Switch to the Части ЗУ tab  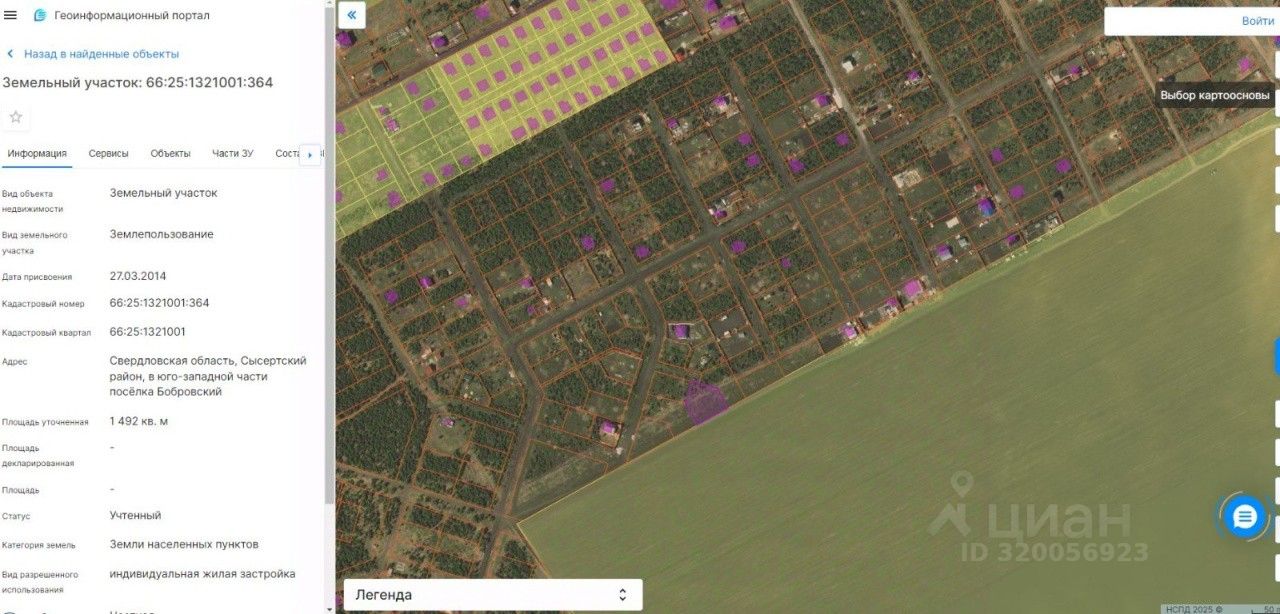[x=232, y=153]
